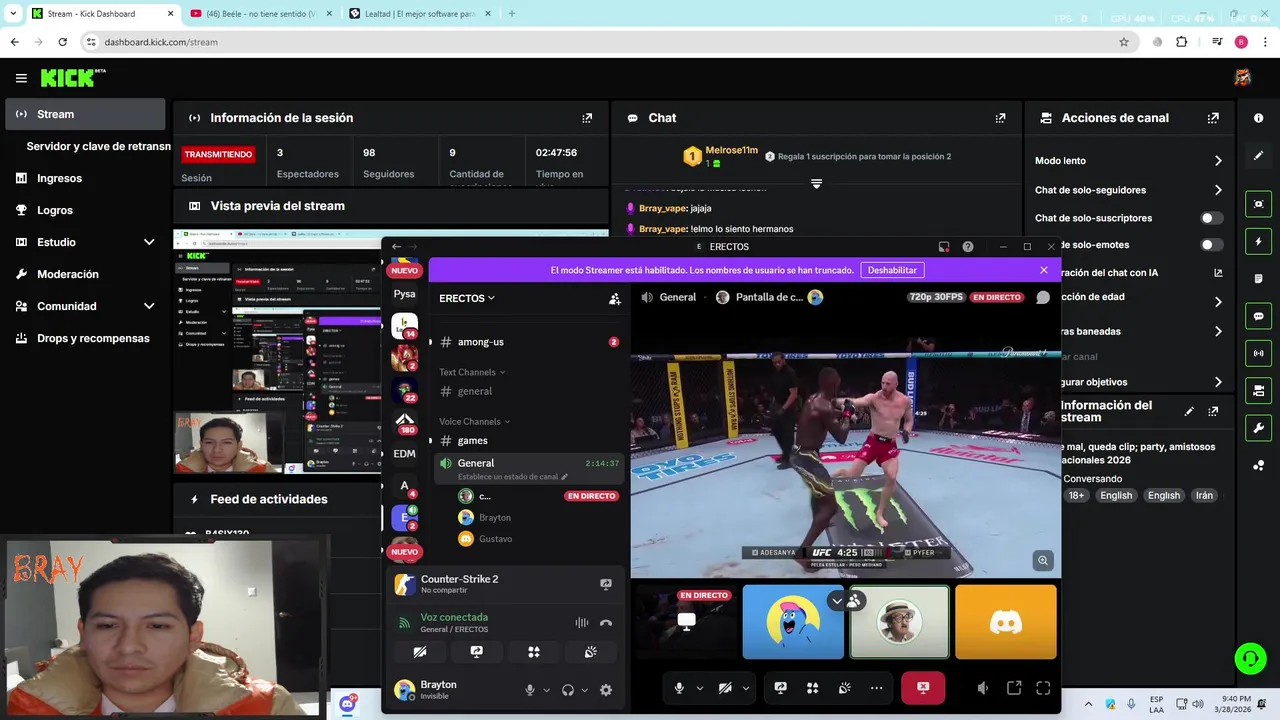
Task: Mute microphone in Discord call controls
Action: pyautogui.click(x=679, y=688)
